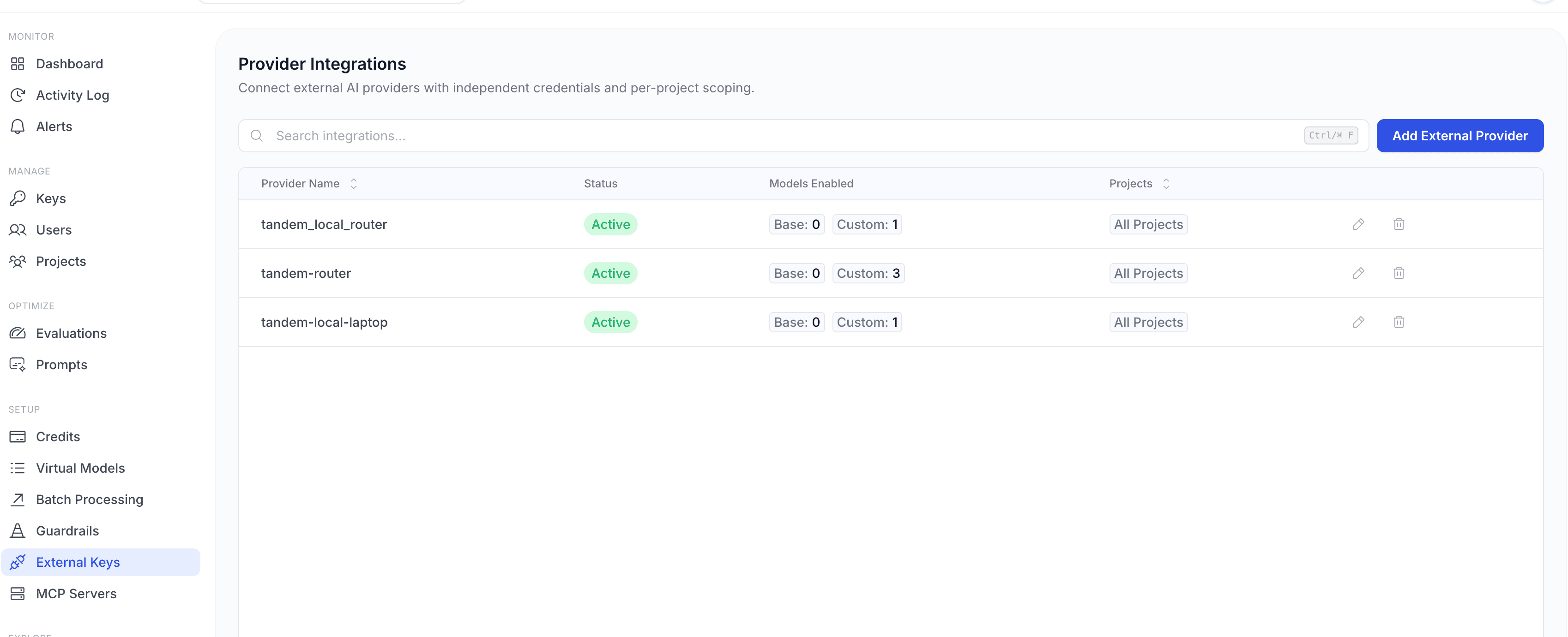The height and width of the screenshot is (637, 1568).
Task: Click Active status of tandem-local-laptop
Action: [x=610, y=323]
